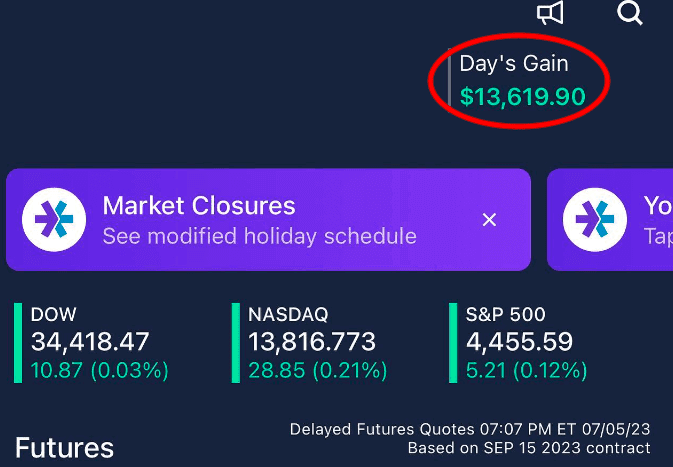
Task: Tap the DOW change 10.87 (0.03%)
Action: tap(100, 370)
